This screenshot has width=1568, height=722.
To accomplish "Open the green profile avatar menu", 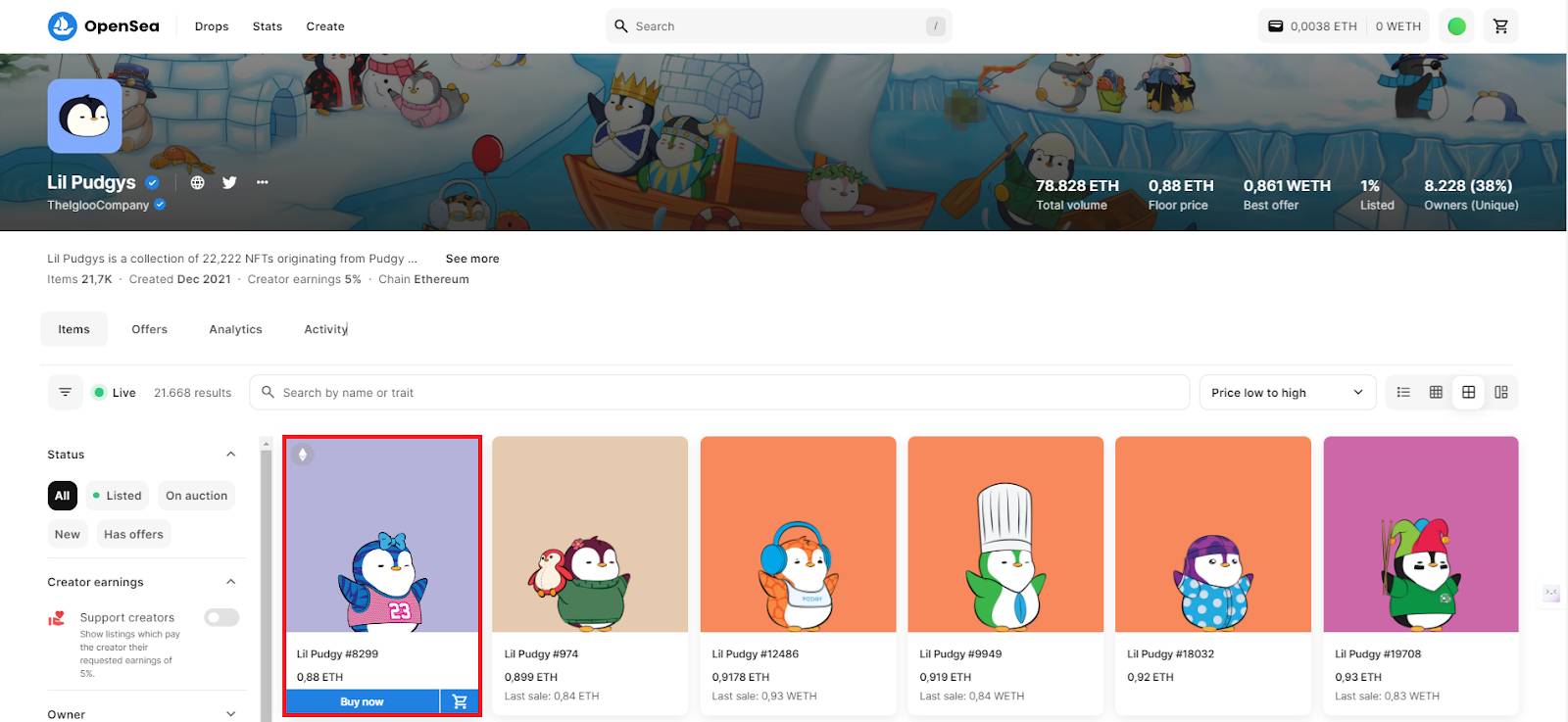I will pos(1457,26).
